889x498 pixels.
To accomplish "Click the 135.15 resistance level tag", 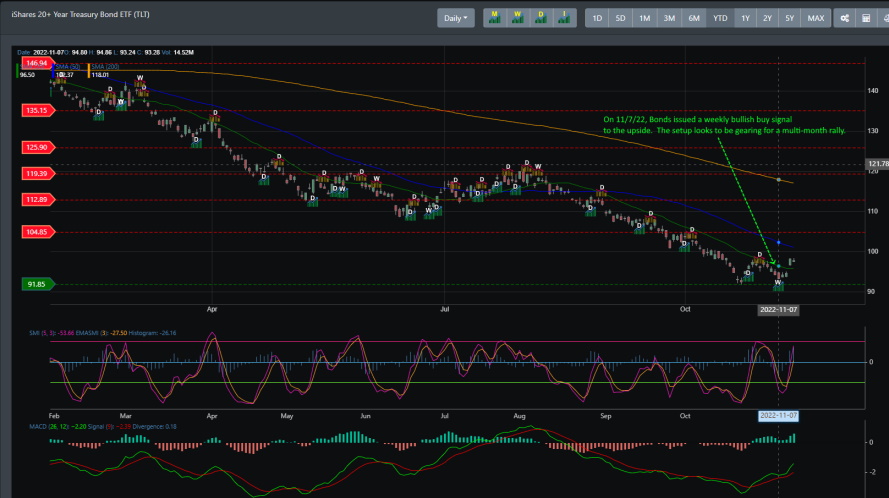I will click(x=38, y=110).
